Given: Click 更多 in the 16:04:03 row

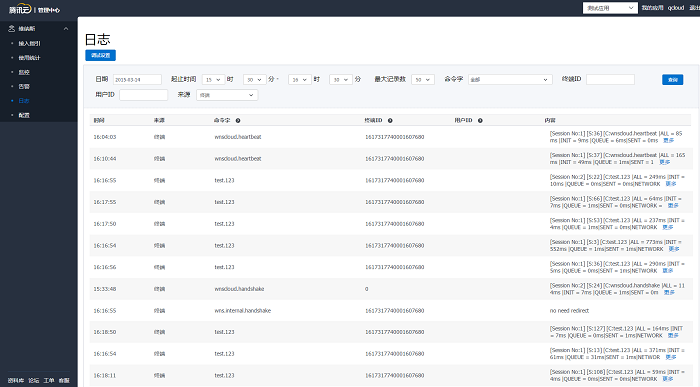Looking at the screenshot, I should pos(668,141).
